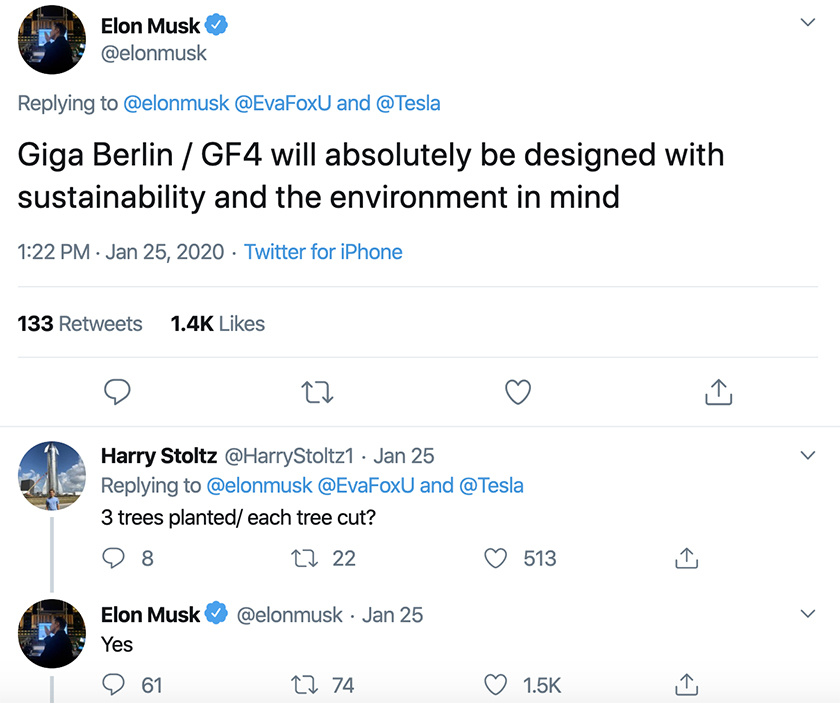The image size is (840, 703).
Task: Reply to Harry Stoltz's tweet
Action: tap(115, 558)
